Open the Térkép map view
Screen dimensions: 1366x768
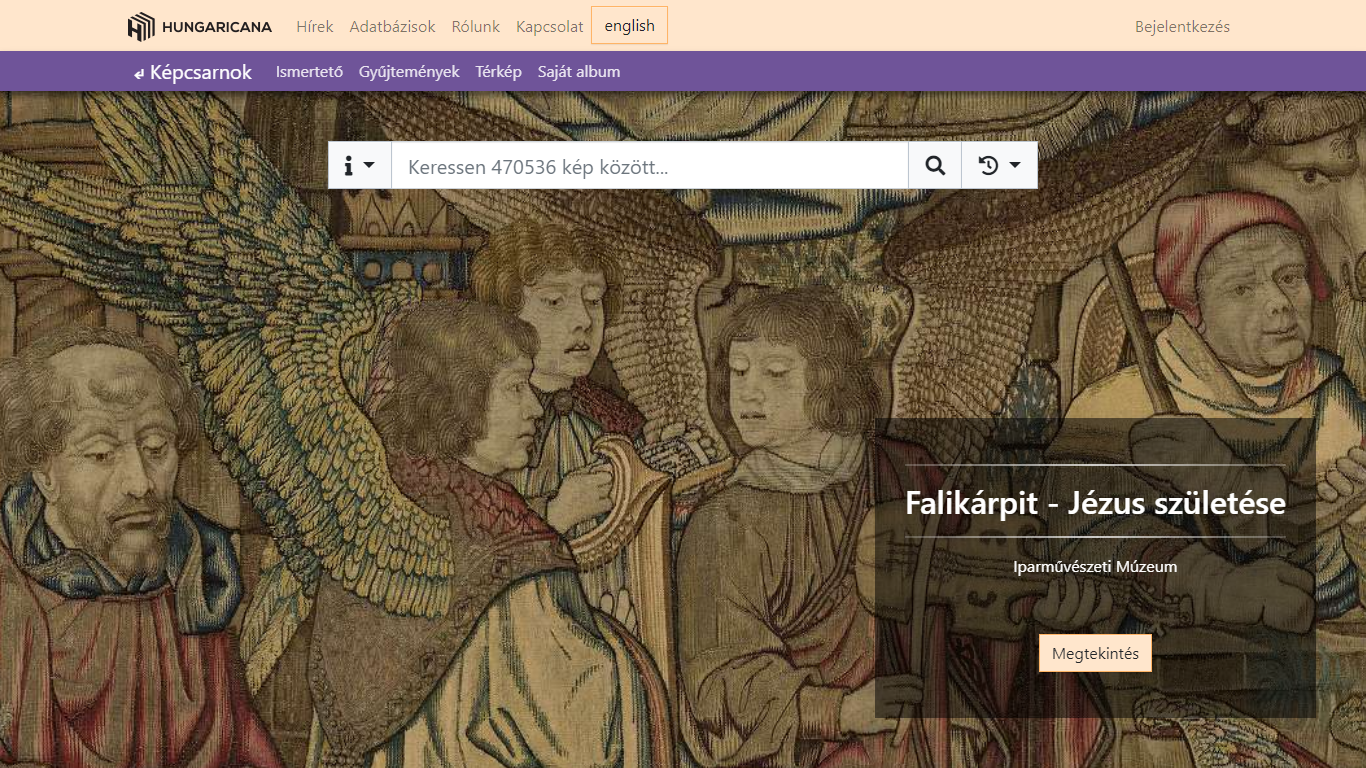(x=499, y=72)
